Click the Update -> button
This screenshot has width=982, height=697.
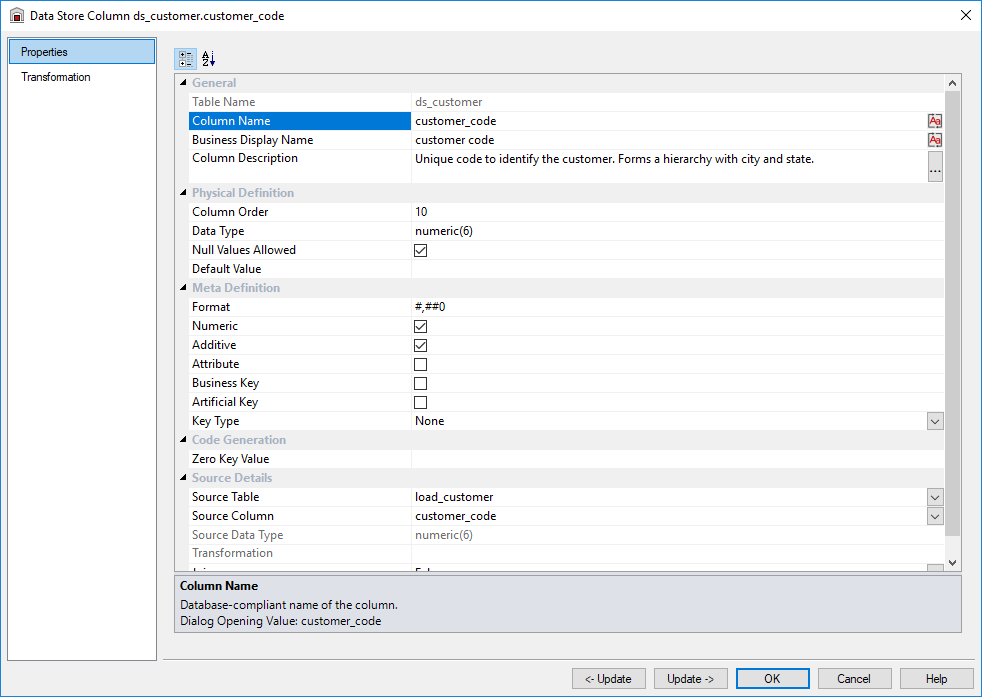(x=690, y=679)
